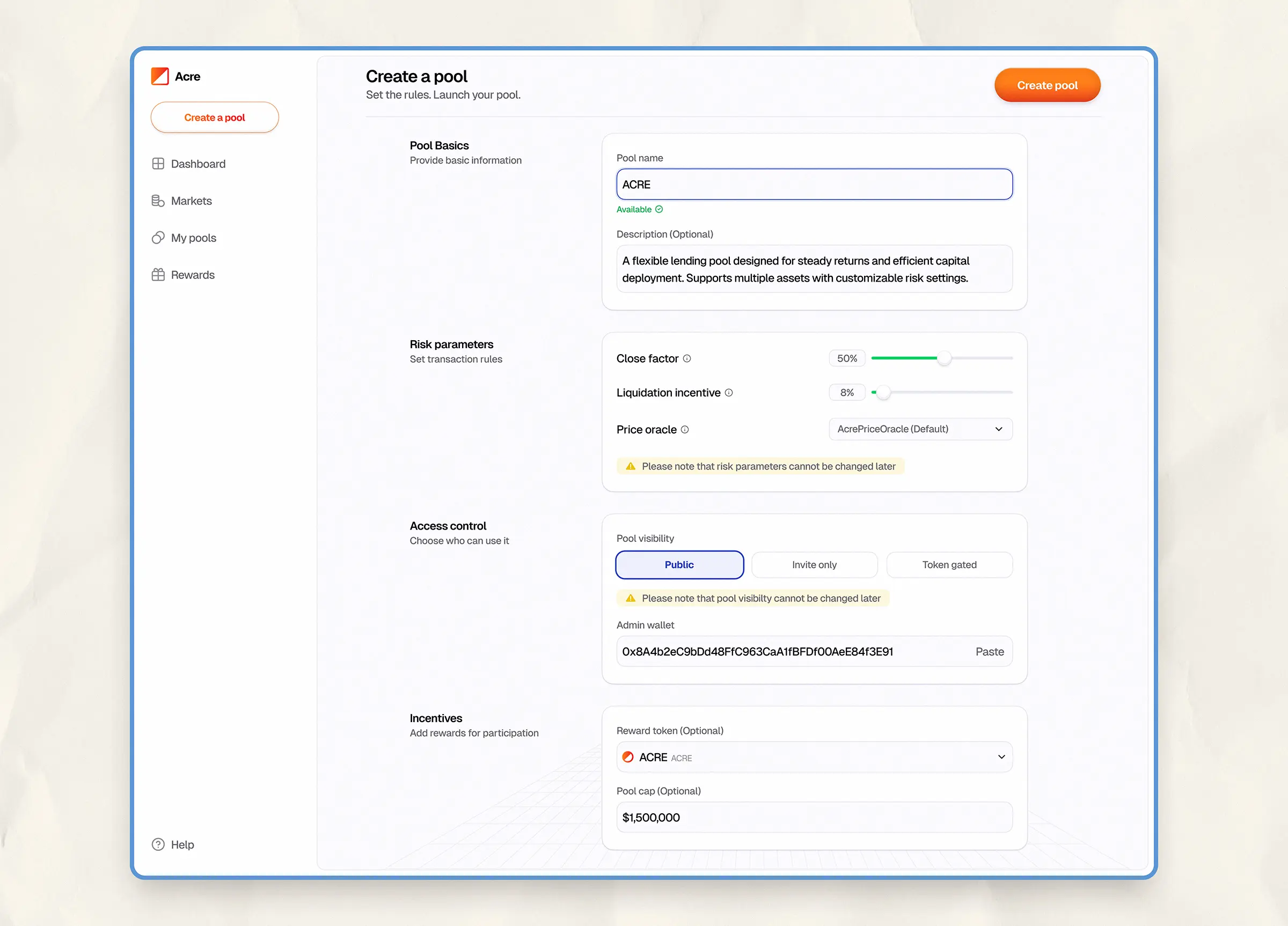Open Help in sidebar
1288x926 pixels.
(x=173, y=844)
